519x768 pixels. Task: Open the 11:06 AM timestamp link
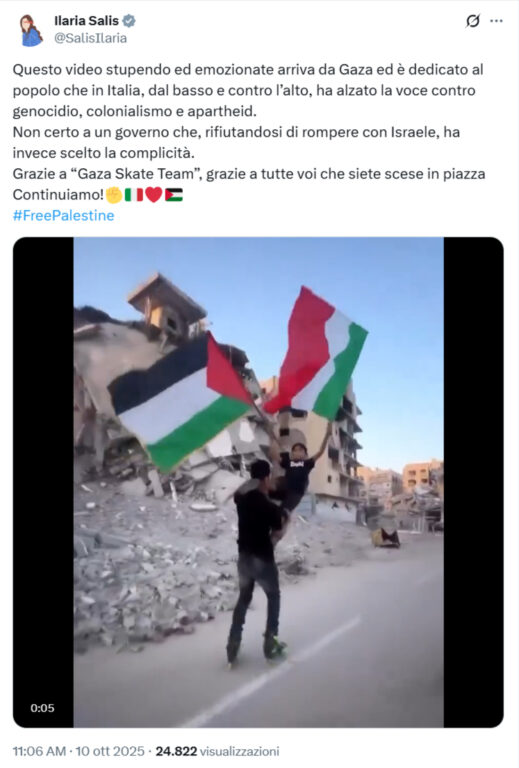(x=39, y=751)
